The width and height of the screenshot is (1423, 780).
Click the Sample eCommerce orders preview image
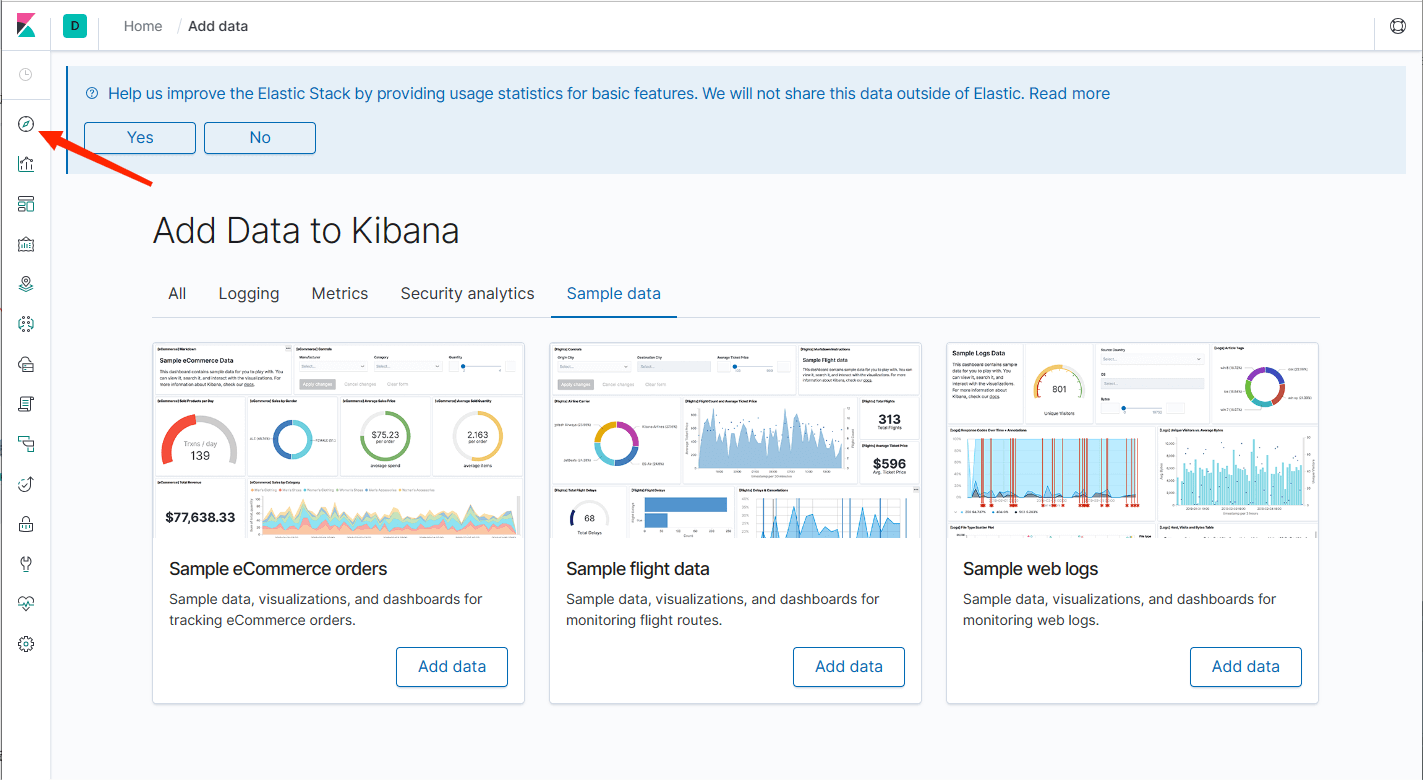coord(338,440)
